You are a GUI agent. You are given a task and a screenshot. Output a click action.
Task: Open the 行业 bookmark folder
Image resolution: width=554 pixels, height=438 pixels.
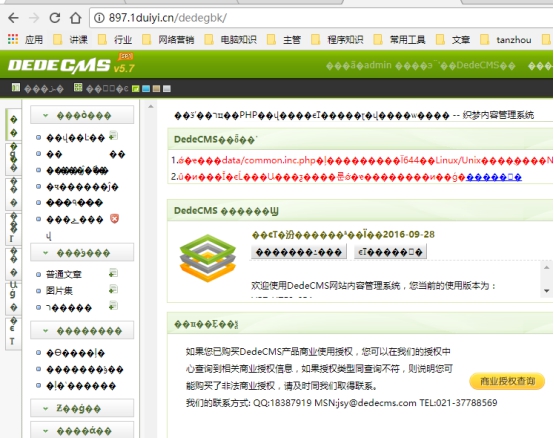click(x=115, y=39)
